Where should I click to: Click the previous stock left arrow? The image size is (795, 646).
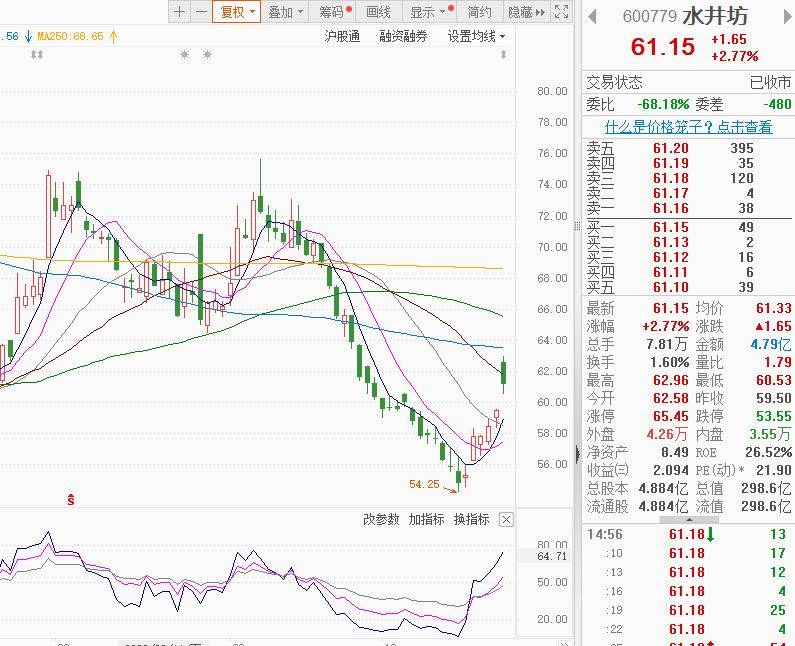[x=592, y=16]
